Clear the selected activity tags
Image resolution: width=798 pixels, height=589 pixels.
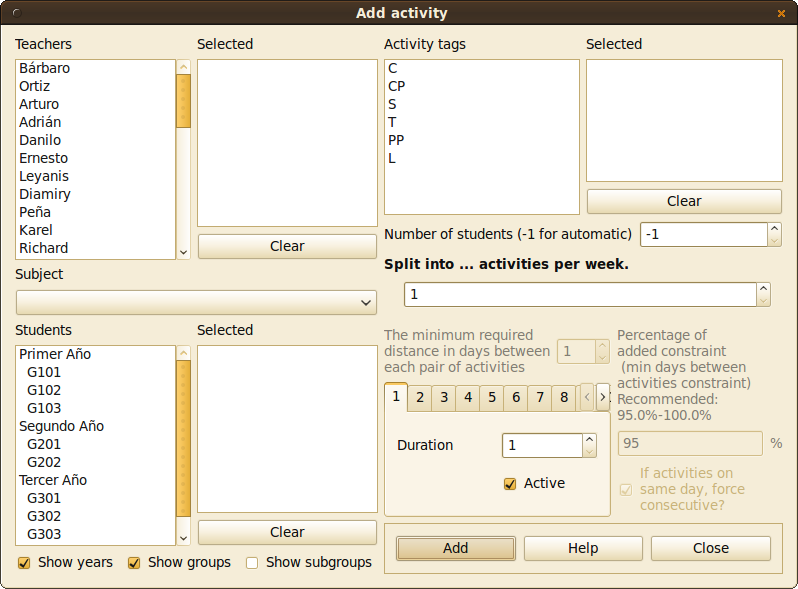(x=684, y=201)
